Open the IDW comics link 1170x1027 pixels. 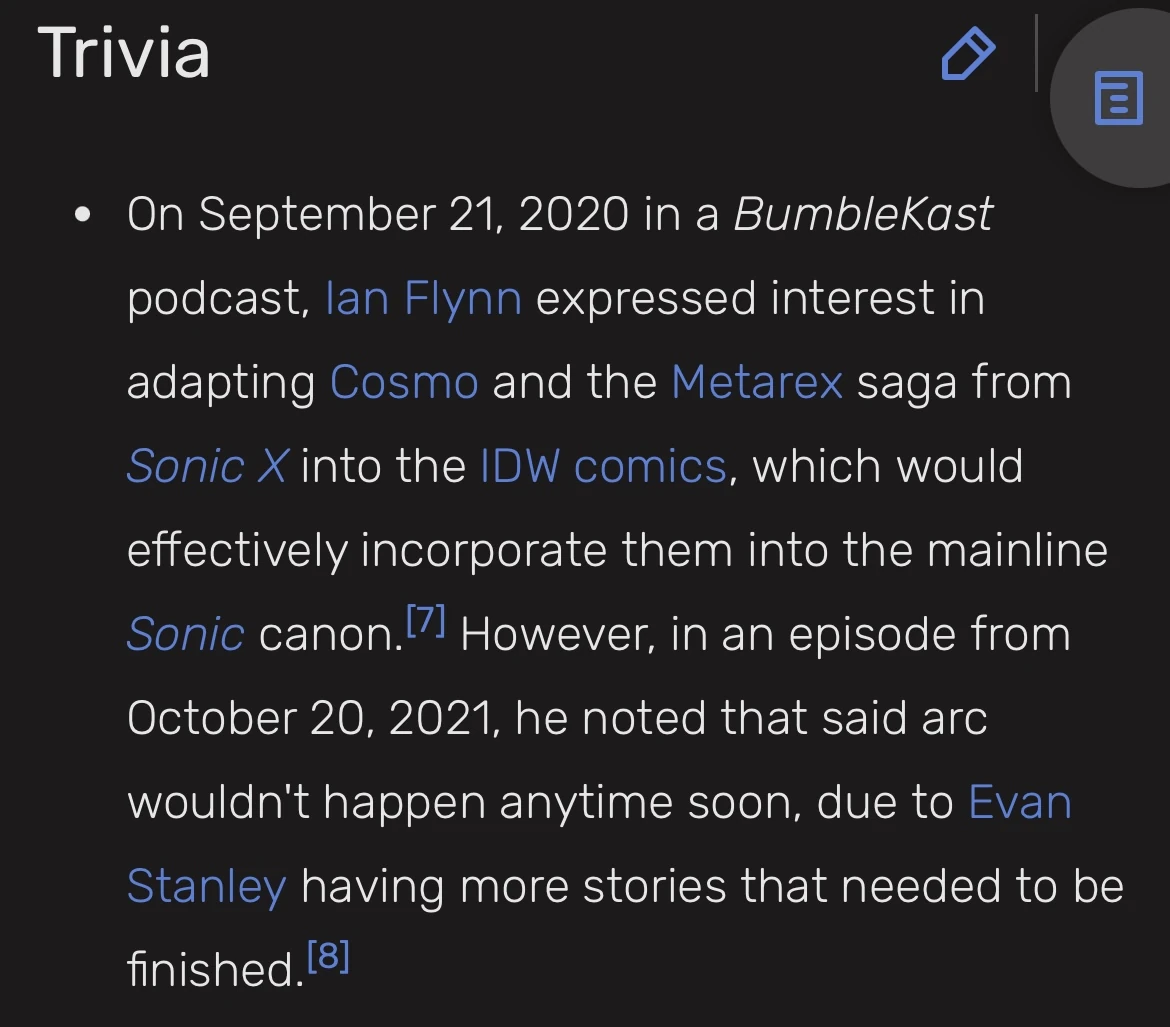click(602, 465)
